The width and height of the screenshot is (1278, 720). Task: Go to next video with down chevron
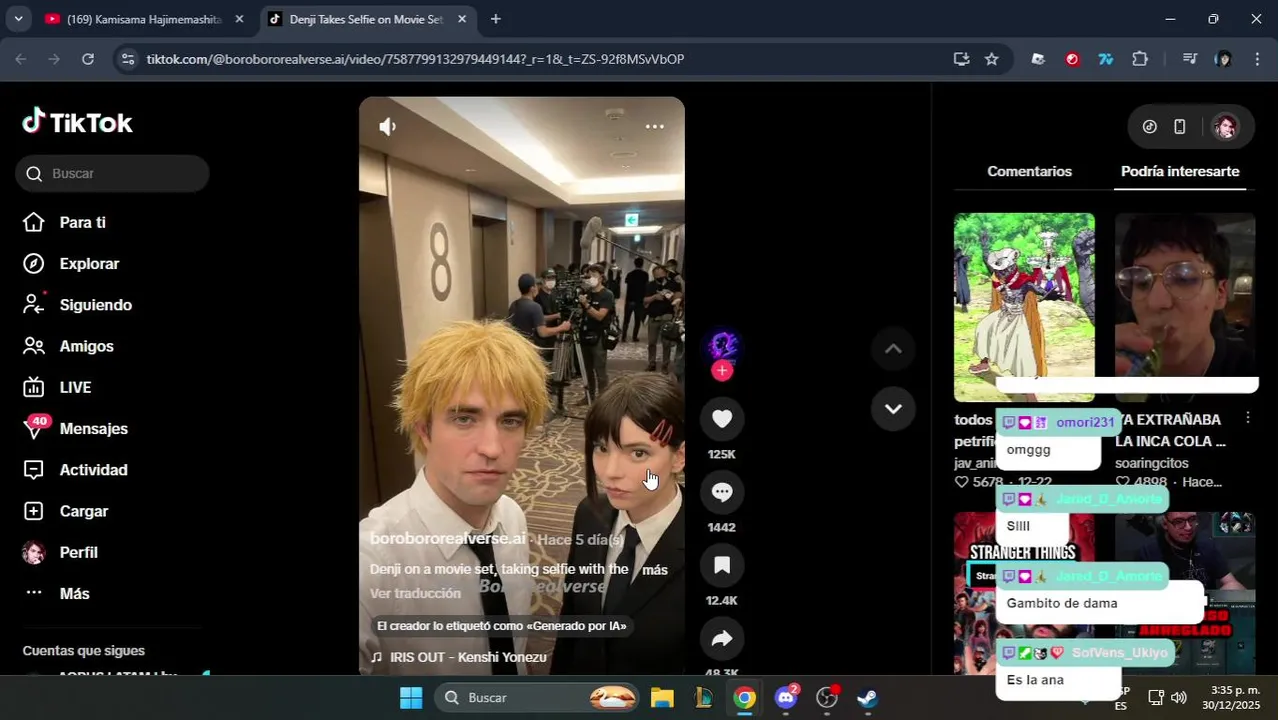pyautogui.click(x=893, y=408)
